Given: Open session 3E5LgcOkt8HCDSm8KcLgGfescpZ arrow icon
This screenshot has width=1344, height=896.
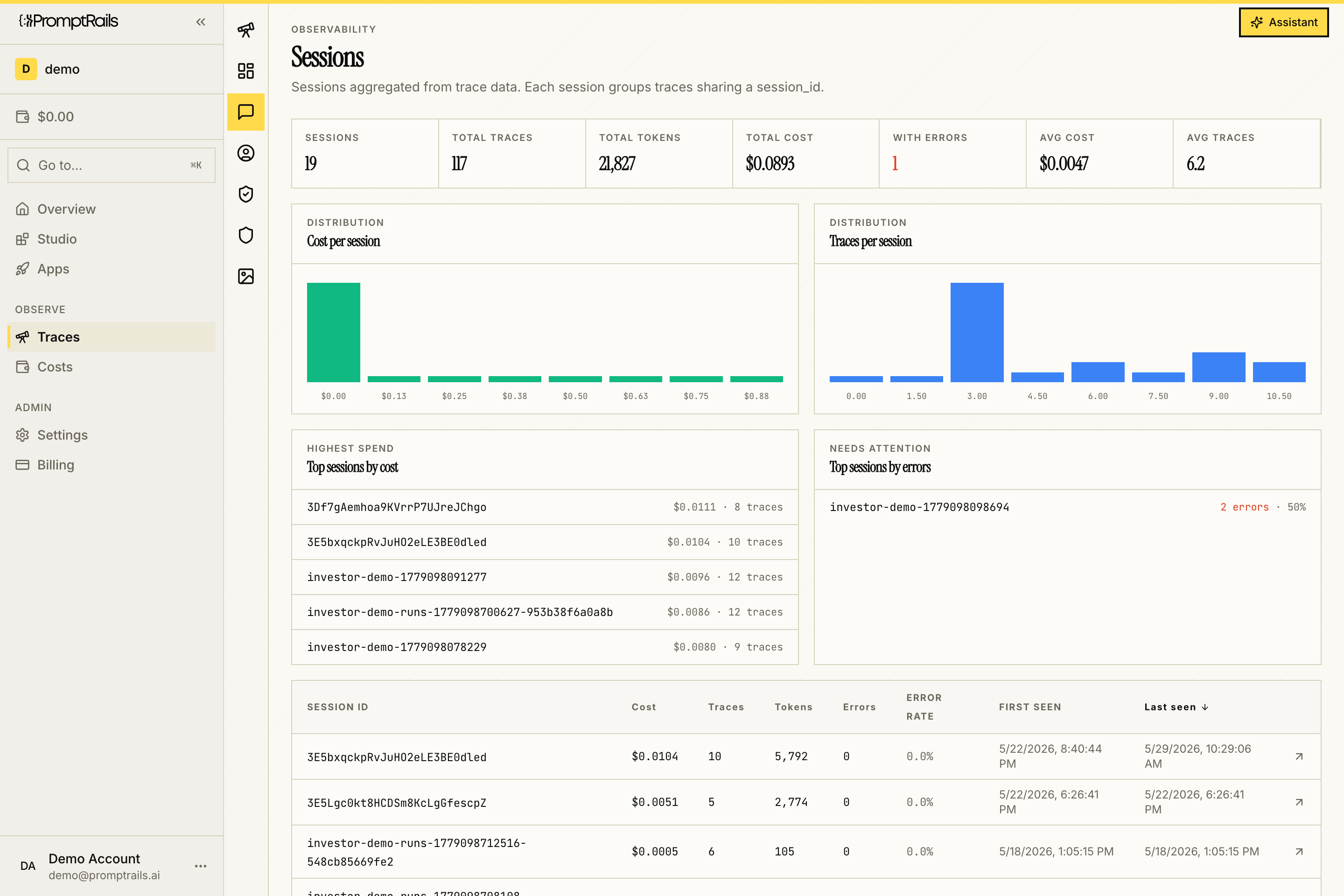Looking at the screenshot, I should click(1299, 802).
